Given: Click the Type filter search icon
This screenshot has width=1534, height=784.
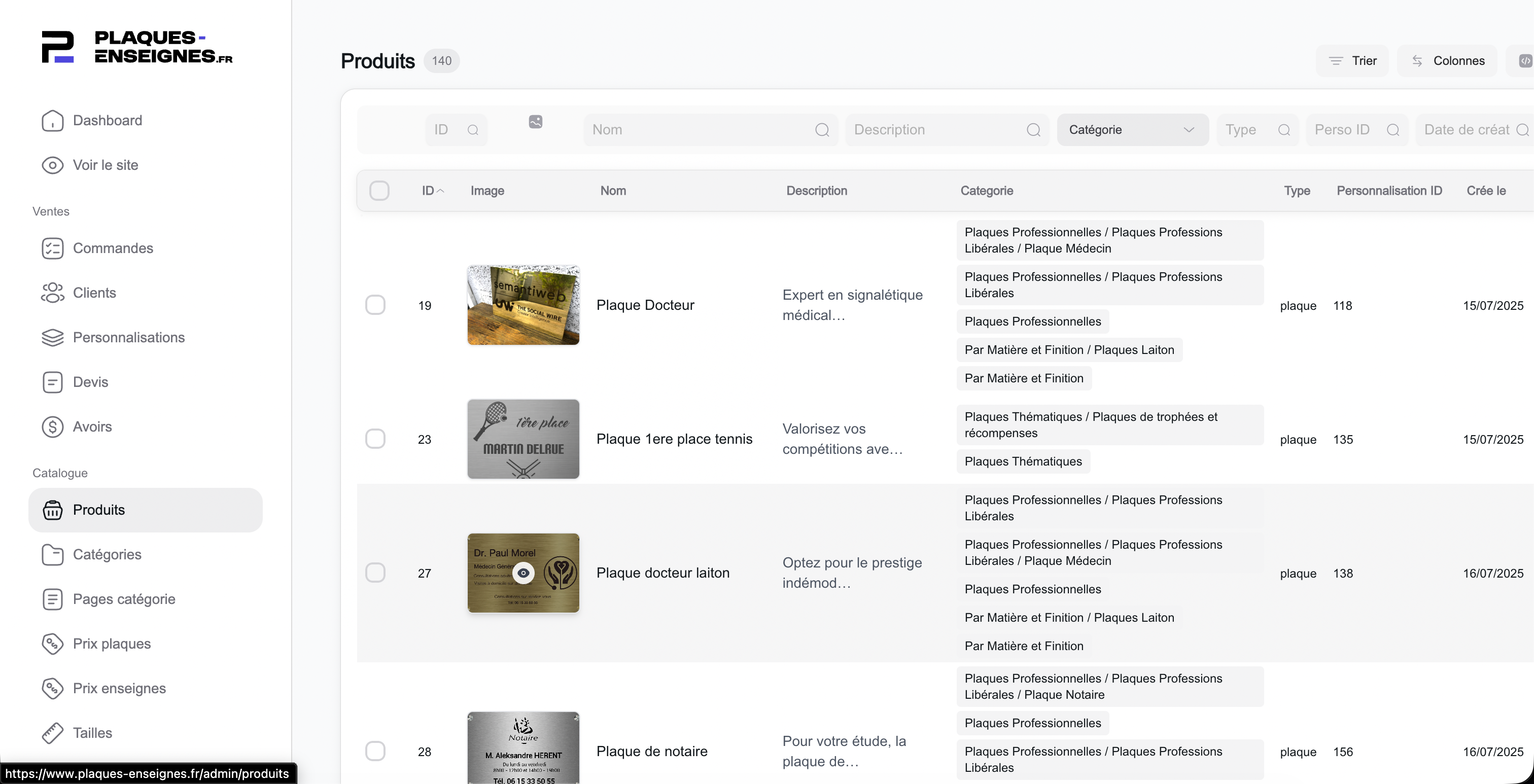Looking at the screenshot, I should [1284, 130].
